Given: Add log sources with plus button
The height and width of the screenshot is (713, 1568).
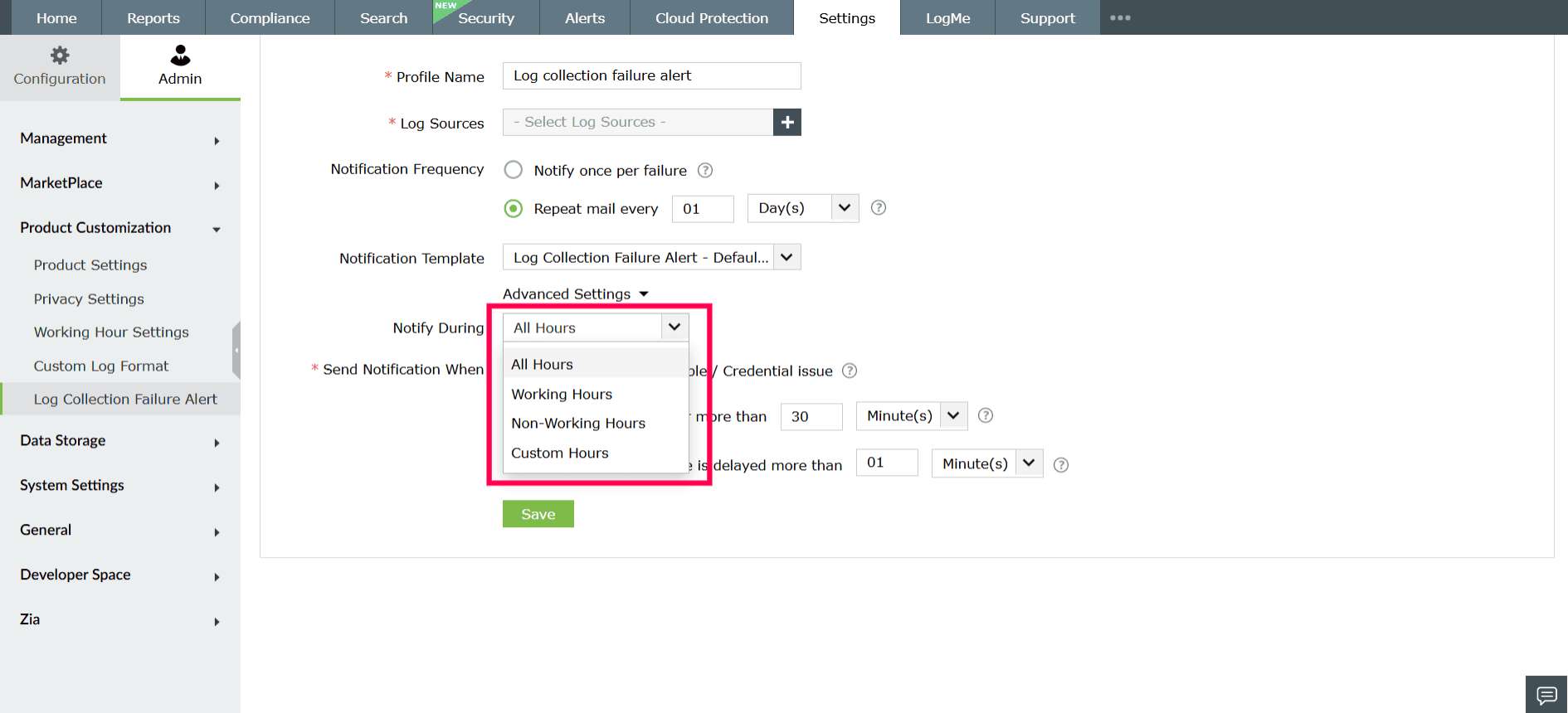Looking at the screenshot, I should click(787, 122).
